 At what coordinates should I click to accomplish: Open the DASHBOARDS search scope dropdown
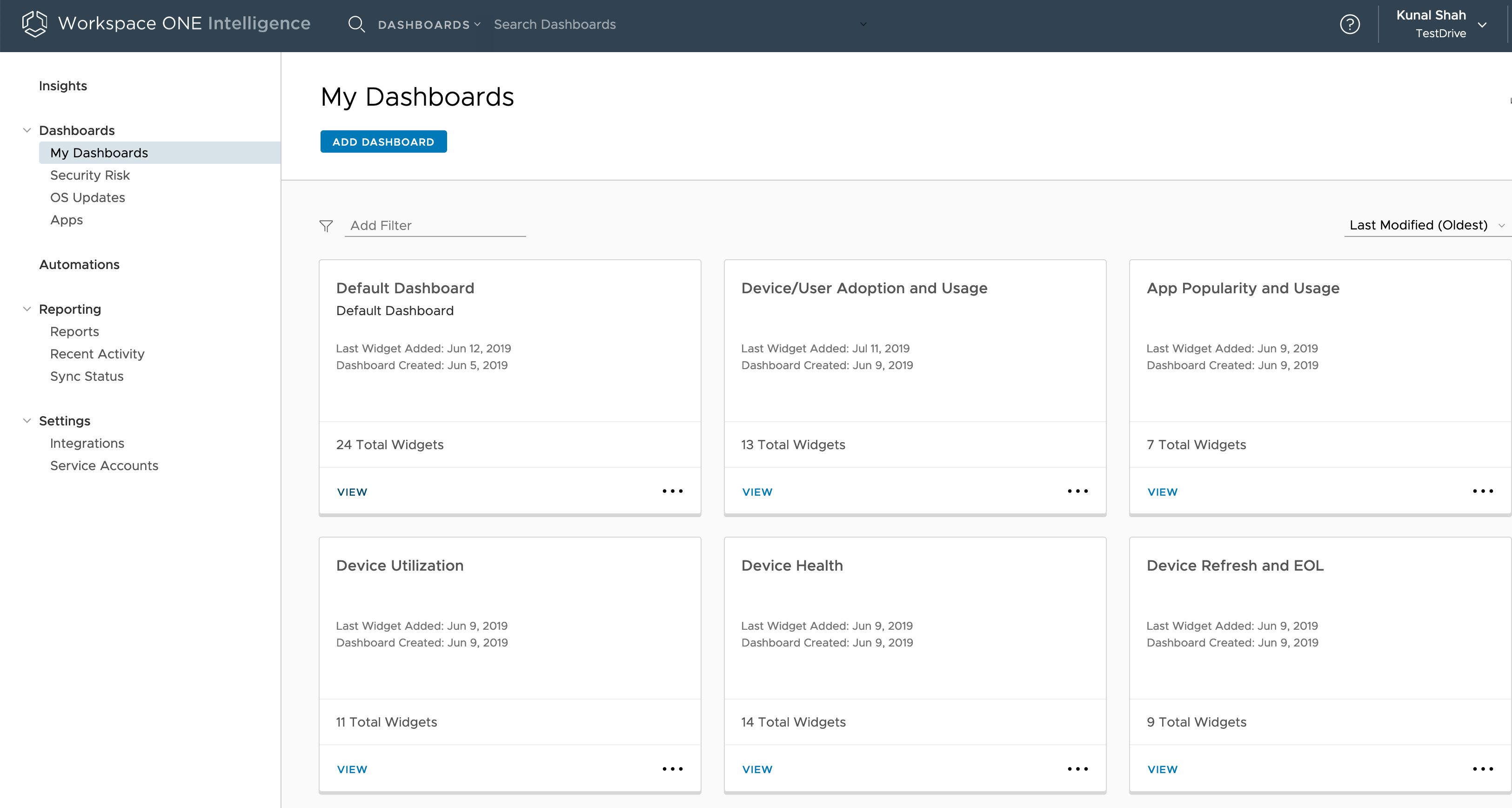pyautogui.click(x=429, y=25)
